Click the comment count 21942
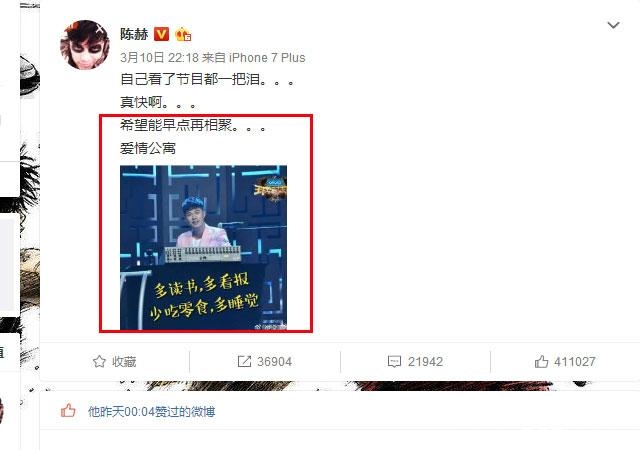The height and width of the screenshot is (450, 640). [x=425, y=362]
